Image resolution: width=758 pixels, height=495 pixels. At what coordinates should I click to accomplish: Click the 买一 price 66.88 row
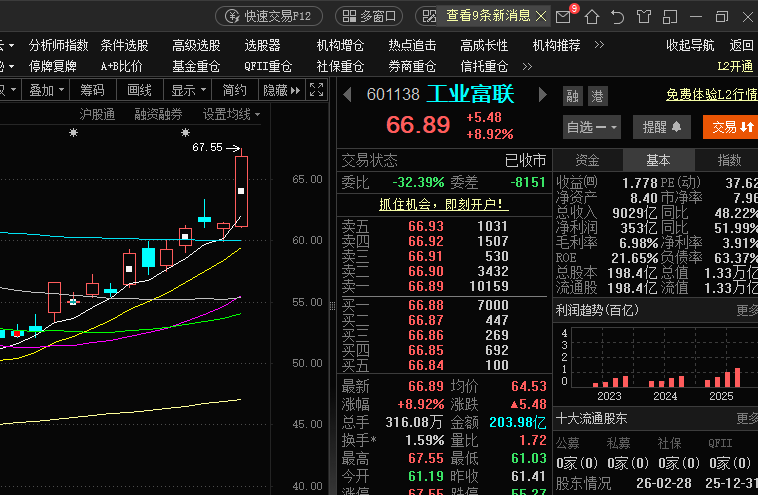pos(444,305)
